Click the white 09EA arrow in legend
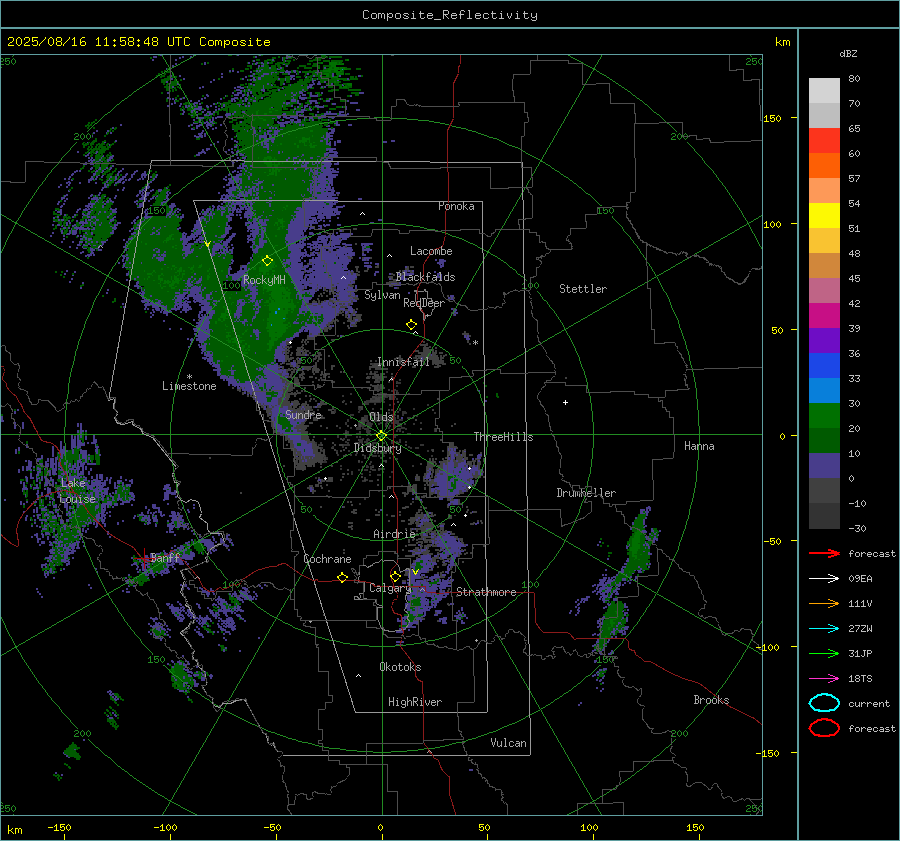The width and height of the screenshot is (900, 841). click(824, 579)
